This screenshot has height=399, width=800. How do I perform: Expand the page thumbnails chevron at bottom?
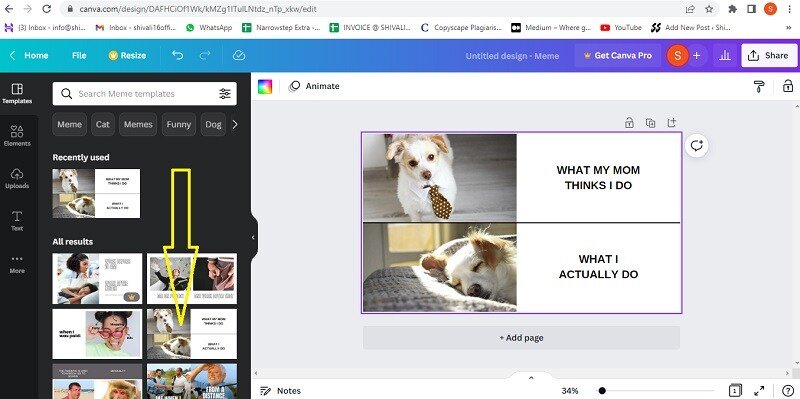click(531, 378)
